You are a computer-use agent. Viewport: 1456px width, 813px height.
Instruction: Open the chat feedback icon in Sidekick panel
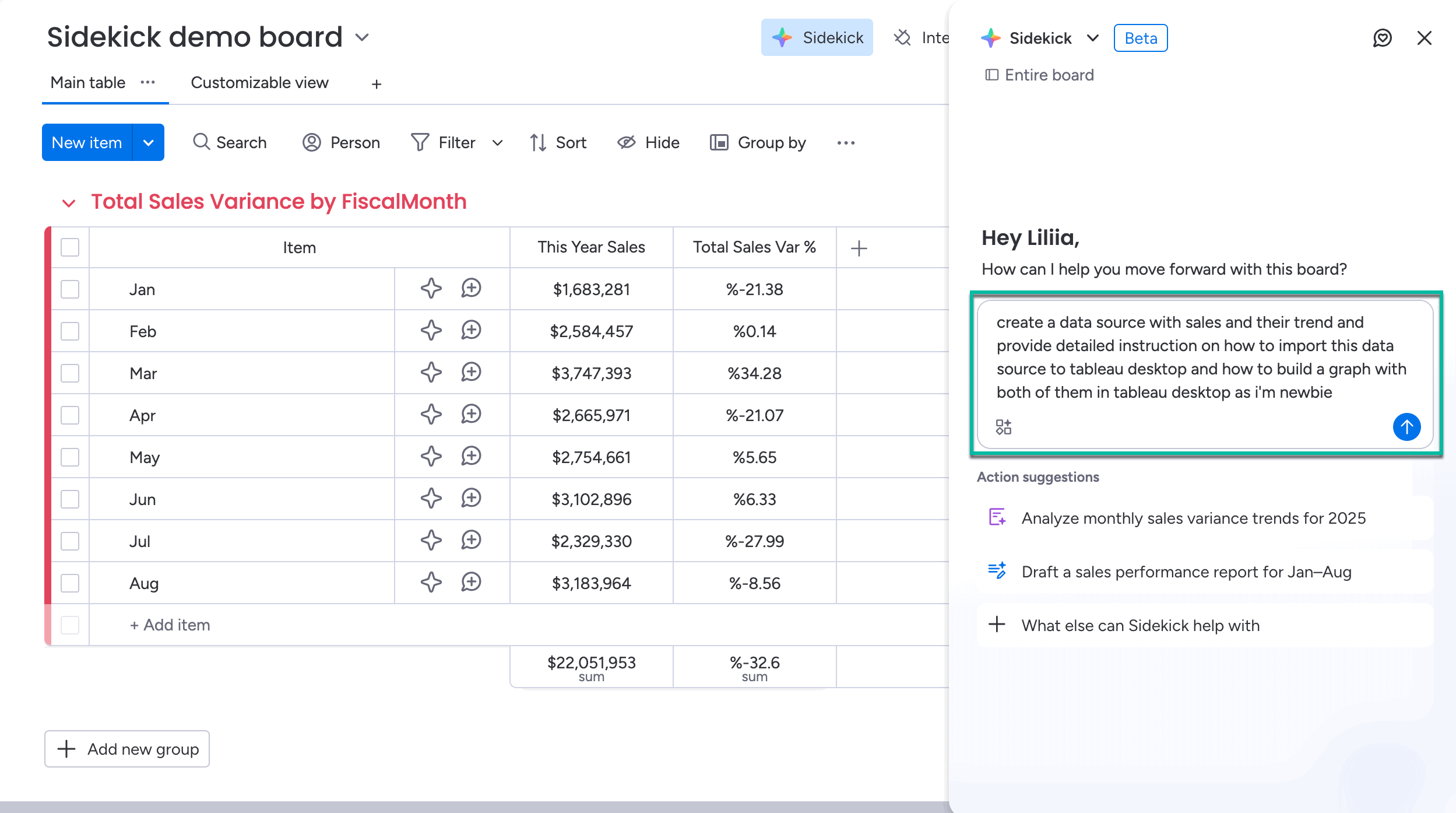click(1382, 38)
